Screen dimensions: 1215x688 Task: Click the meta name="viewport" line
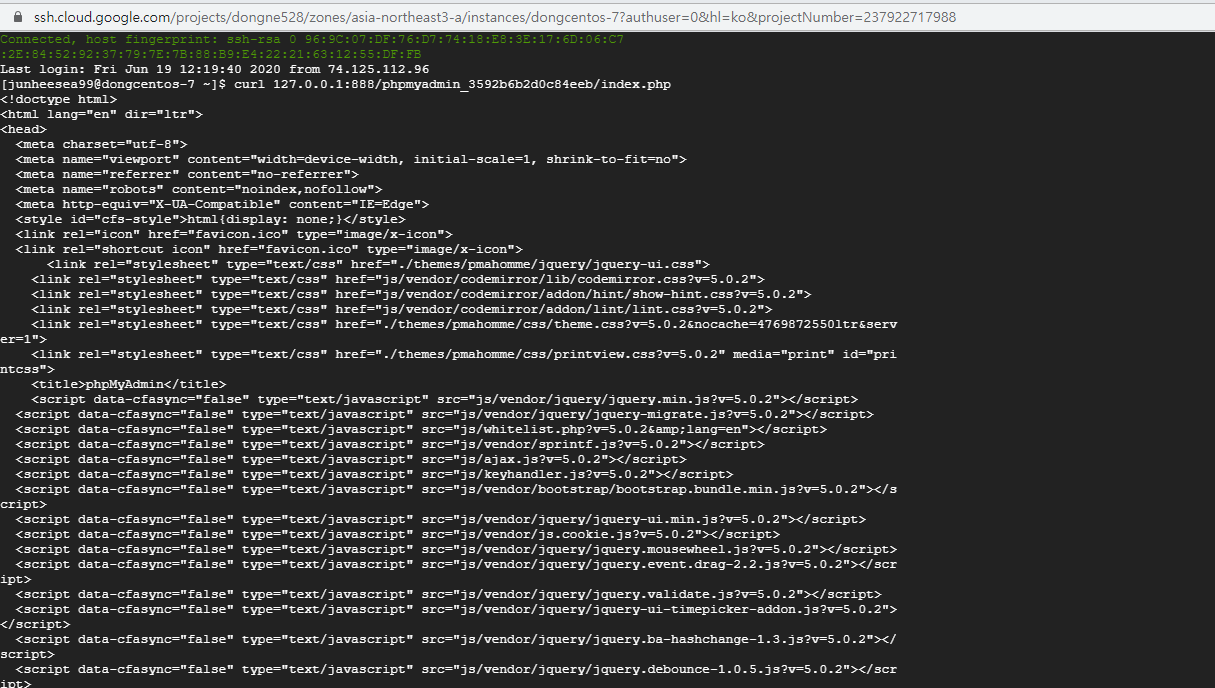351,159
